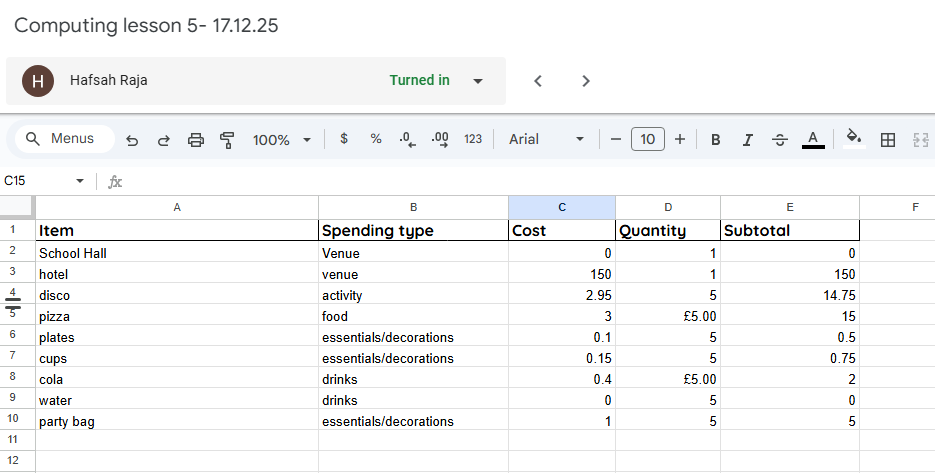Click the Undo arrow icon
This screenshot has width=935, height=473.
click(132, 140)
